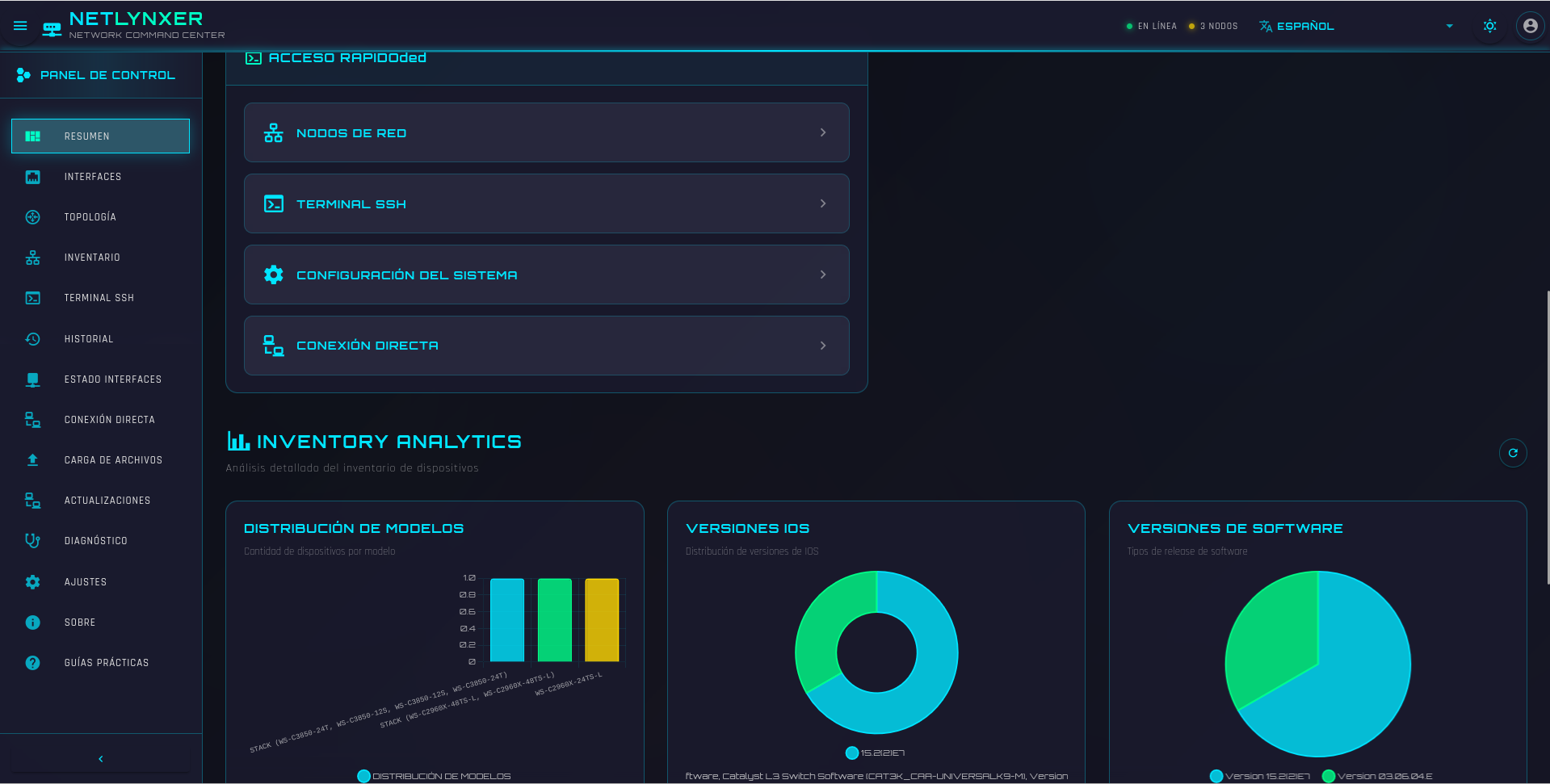The image size is (1550, 784).
Task: Collapse the sidebar using the bottom chevron
Action: 100,758
